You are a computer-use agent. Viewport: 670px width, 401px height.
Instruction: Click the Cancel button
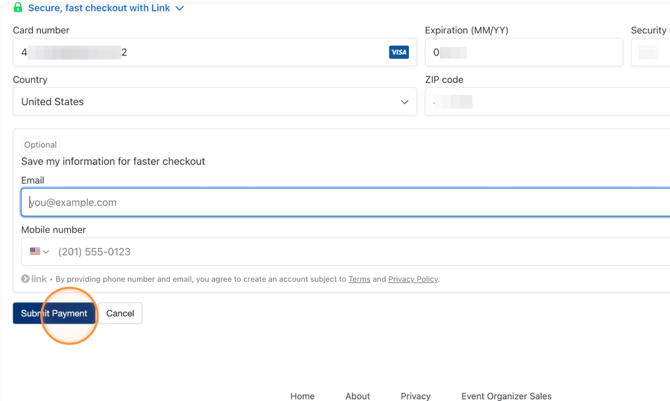(x=120, y=313)
